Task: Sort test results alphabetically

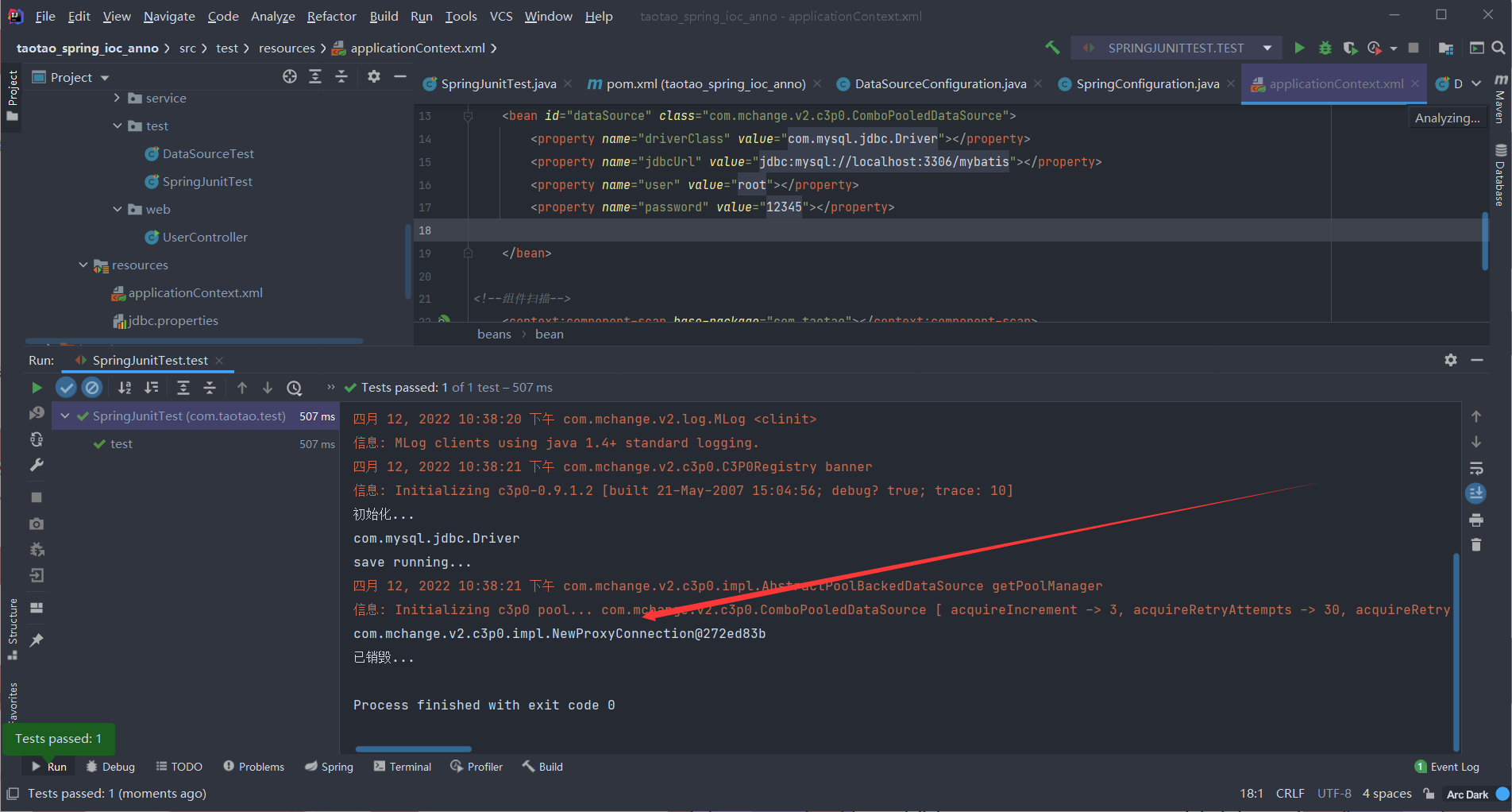Action: pyautogui.click(x=125, y=388)
